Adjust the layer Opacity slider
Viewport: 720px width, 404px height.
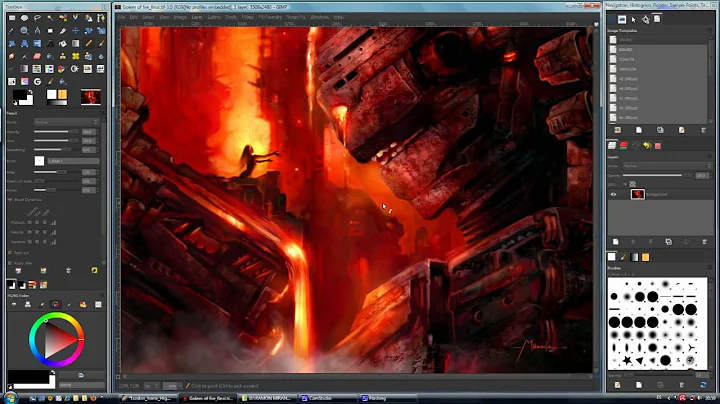[657, 175]
